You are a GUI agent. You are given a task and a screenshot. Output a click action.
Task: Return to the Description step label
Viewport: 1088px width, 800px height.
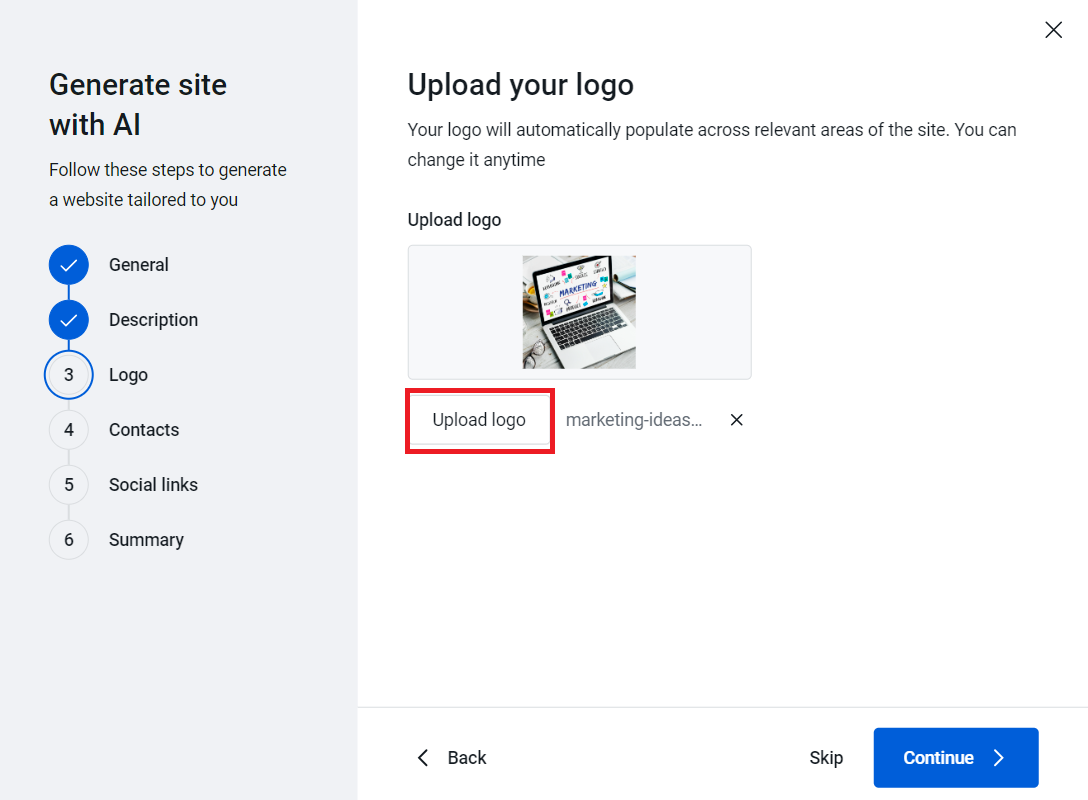(153, 320)
